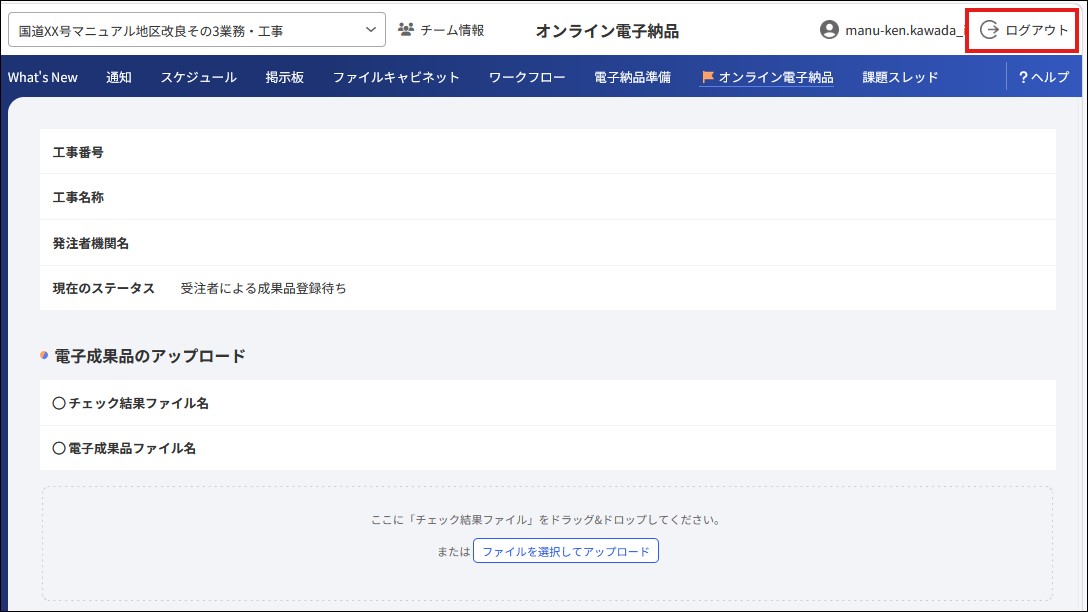The width and height of the screenshot is (1088, 612).
Task: Go to 通知 tab
Action: pyautogui.click(x=119, y=77)
